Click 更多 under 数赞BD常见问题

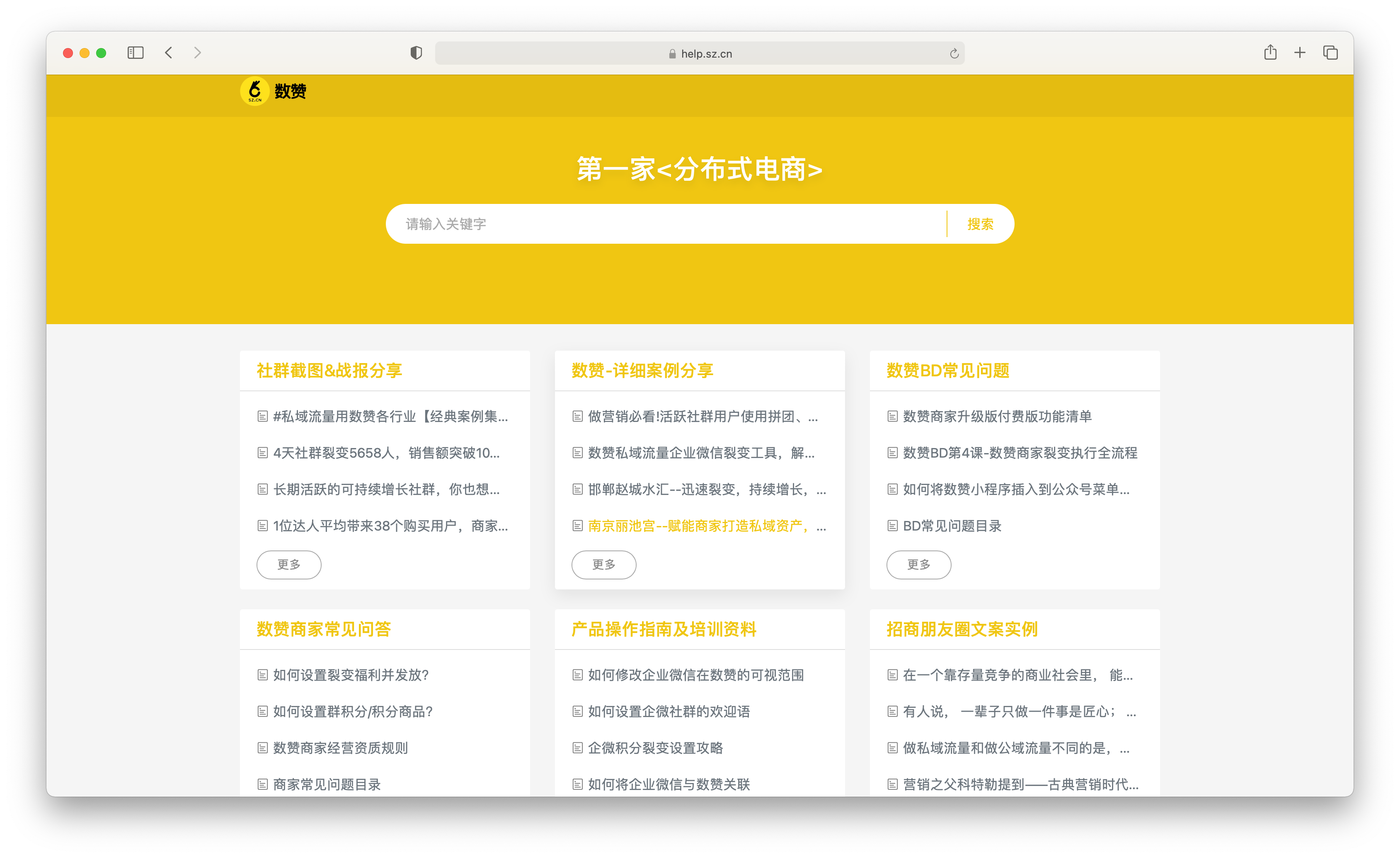pos(919,564)
